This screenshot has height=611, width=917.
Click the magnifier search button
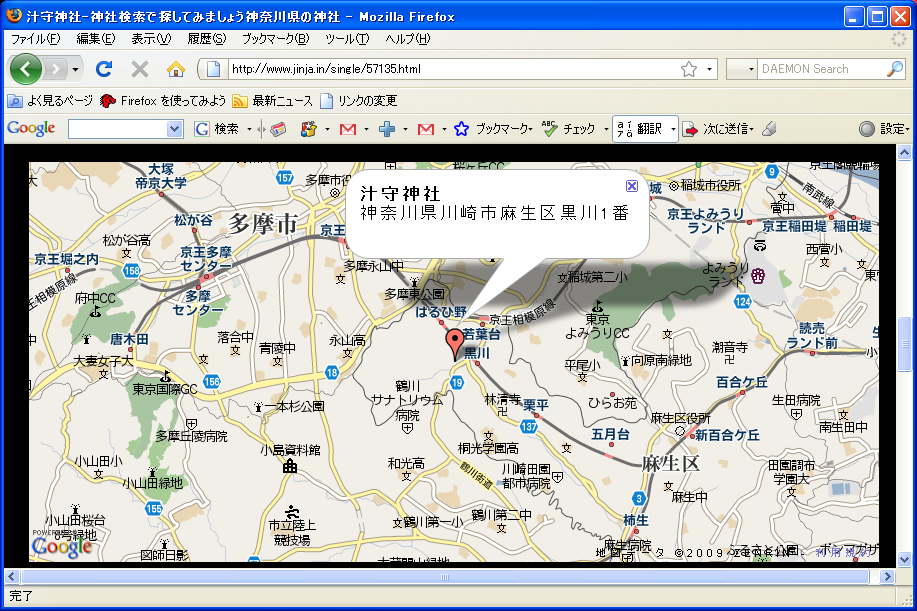tap(895, 69)
